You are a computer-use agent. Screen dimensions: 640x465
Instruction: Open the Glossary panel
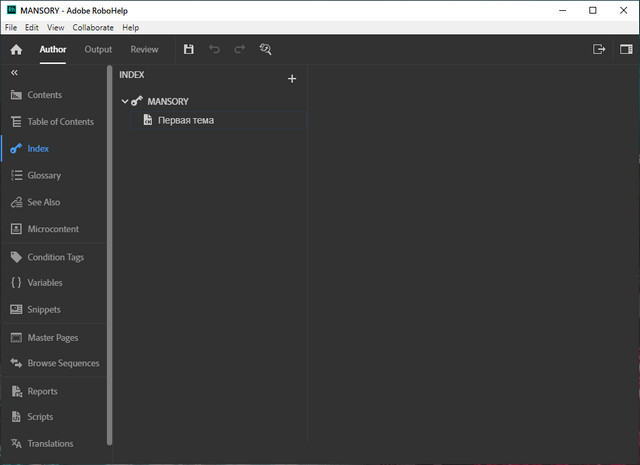click(44, 176)
